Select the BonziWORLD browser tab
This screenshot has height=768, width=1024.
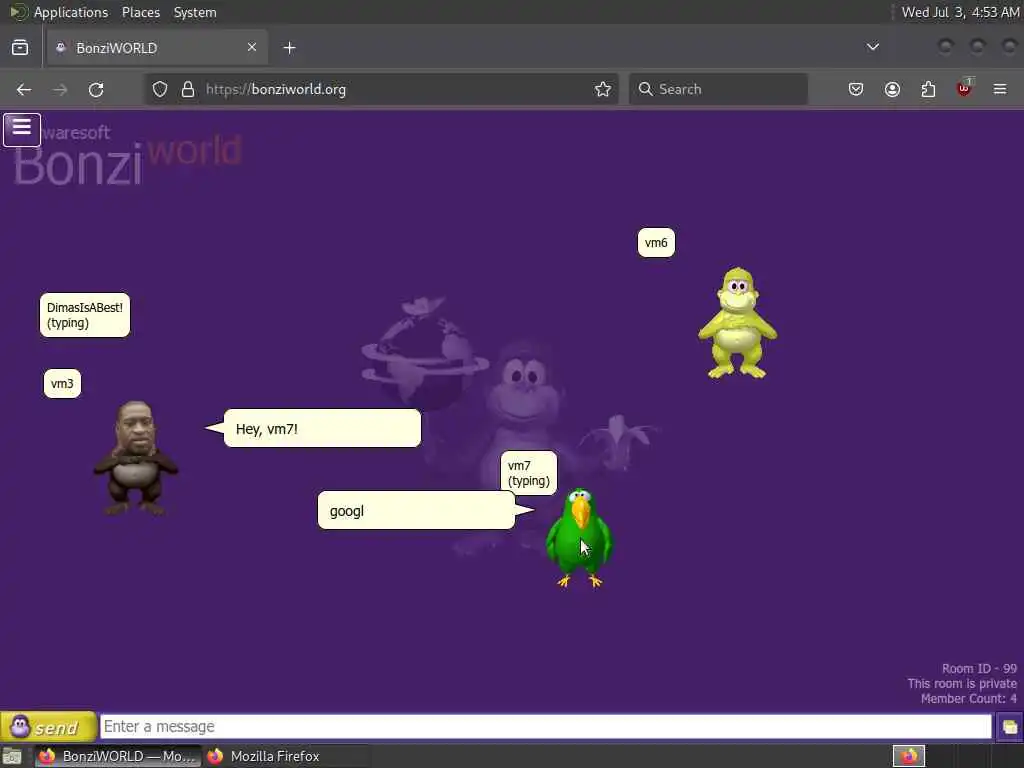(x=157, y=48)
